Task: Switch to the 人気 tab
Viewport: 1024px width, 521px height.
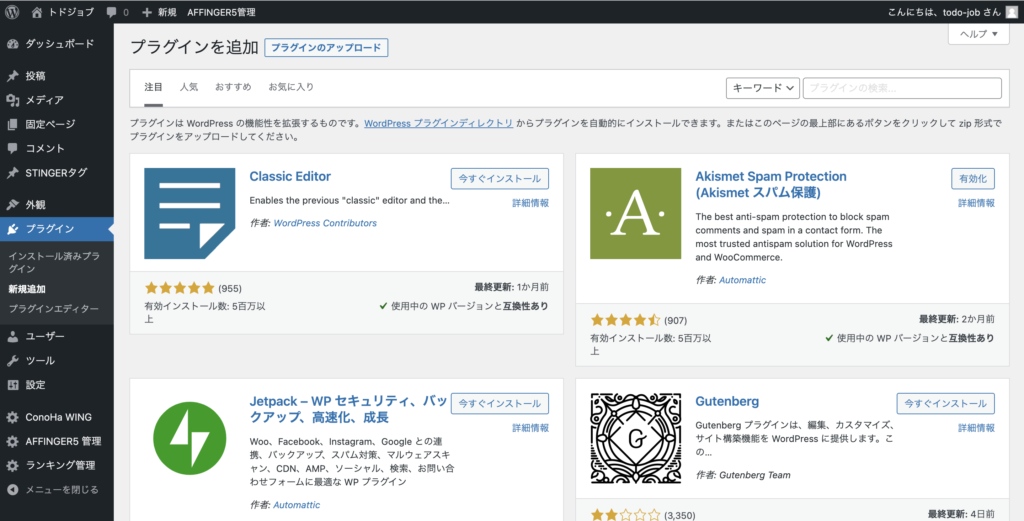Action: tap(189, 87)
